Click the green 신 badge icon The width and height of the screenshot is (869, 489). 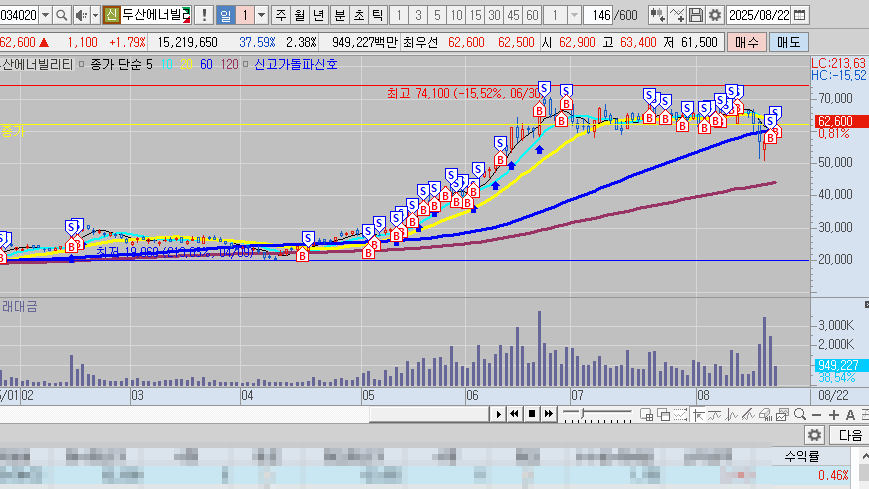pyautogui.click(x=111, y=15)
